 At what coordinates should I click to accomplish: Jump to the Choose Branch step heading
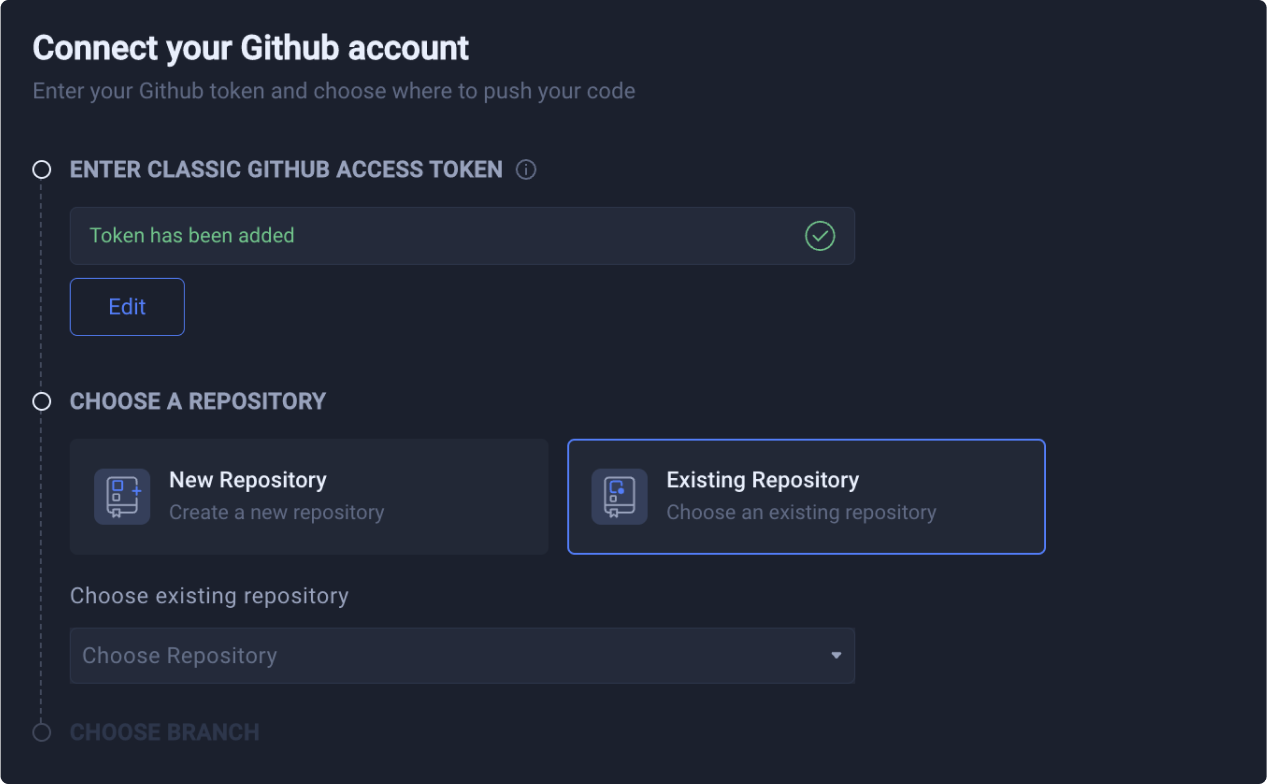coord(165,732)
